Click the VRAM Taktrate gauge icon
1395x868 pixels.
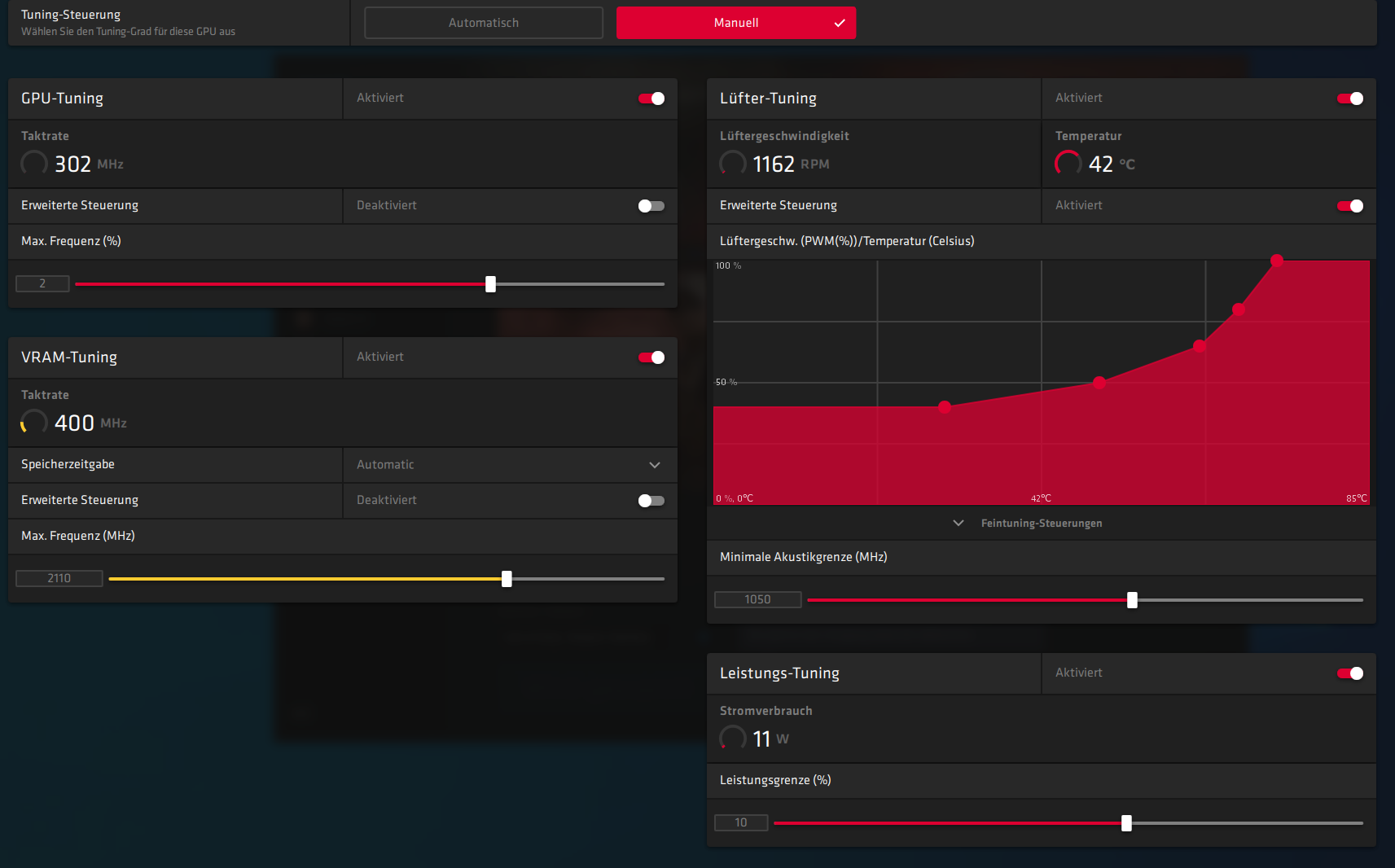click(34, 423)
